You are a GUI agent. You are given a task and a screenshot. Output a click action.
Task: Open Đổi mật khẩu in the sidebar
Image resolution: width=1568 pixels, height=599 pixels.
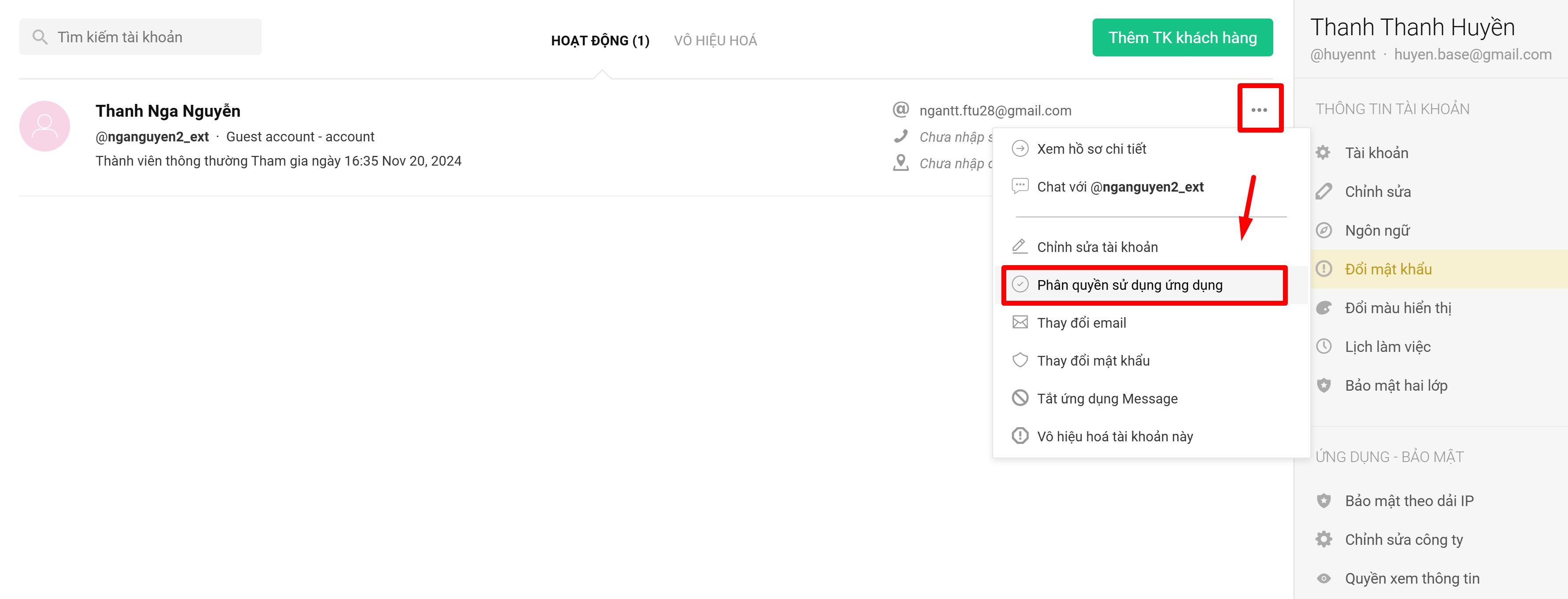[x=1388, y=269]
